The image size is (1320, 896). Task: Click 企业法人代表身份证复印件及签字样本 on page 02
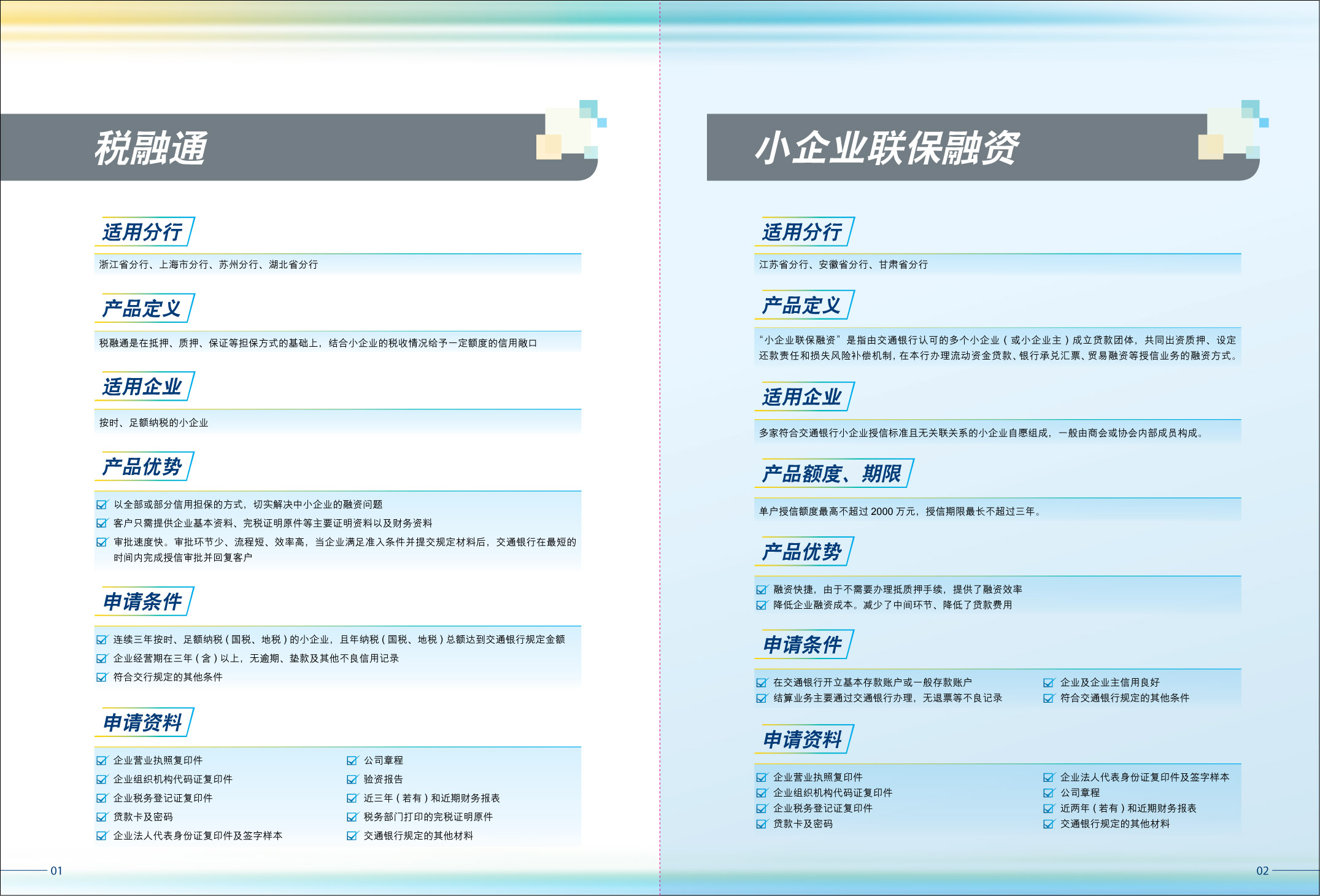click(x=1145, y=777)
